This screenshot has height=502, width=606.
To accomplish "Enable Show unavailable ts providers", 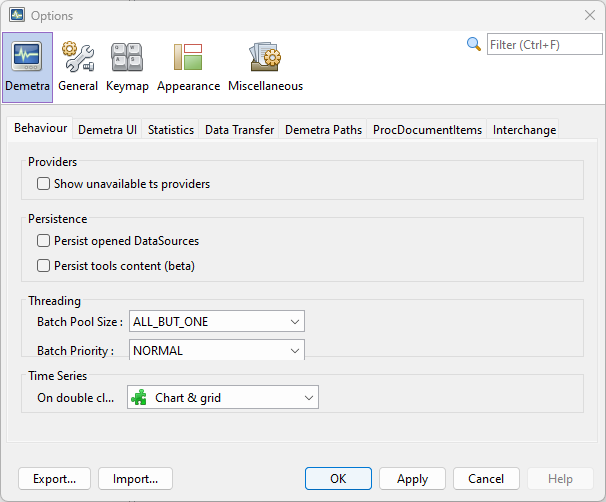I will (44, 184).
